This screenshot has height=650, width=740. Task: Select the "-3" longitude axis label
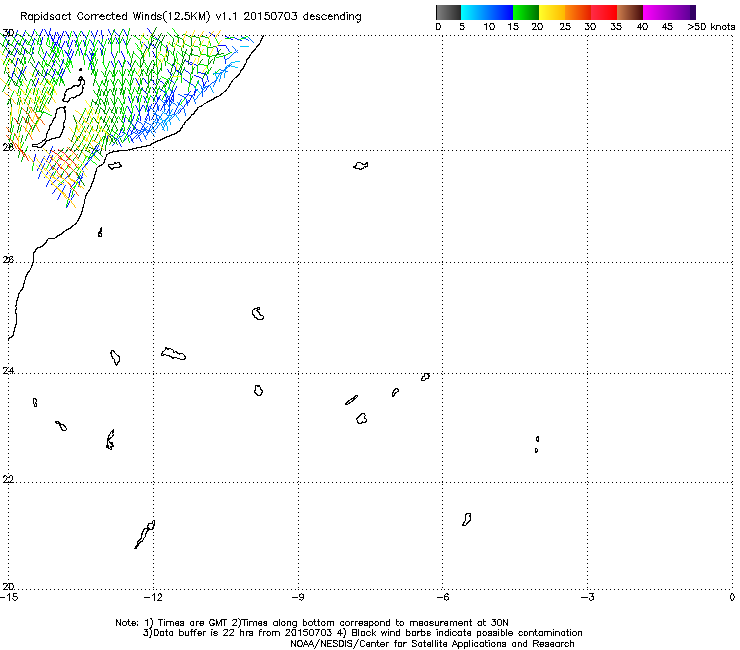click(587, 598)
